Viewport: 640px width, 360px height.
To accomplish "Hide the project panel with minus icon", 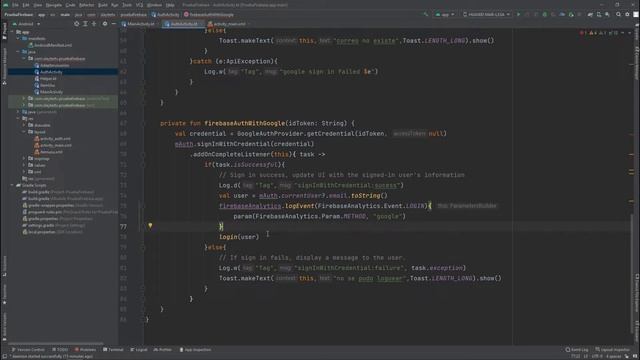I will coord(114,24).
